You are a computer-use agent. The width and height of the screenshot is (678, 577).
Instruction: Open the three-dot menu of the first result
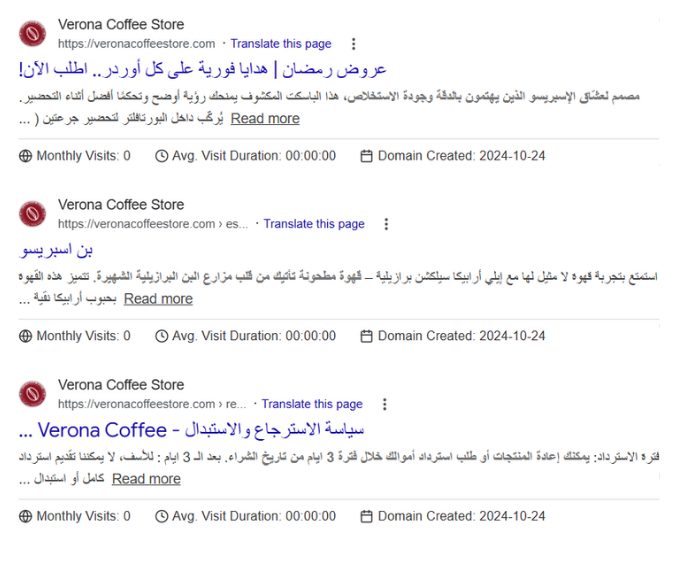pos(354,44)
